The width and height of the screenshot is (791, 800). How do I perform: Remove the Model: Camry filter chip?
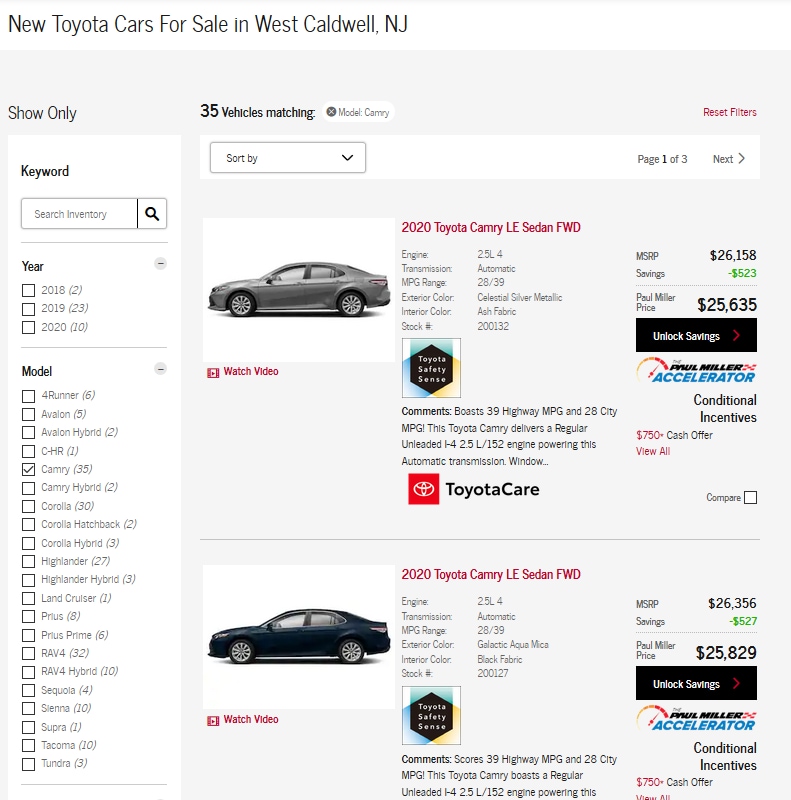pos(331,112)
